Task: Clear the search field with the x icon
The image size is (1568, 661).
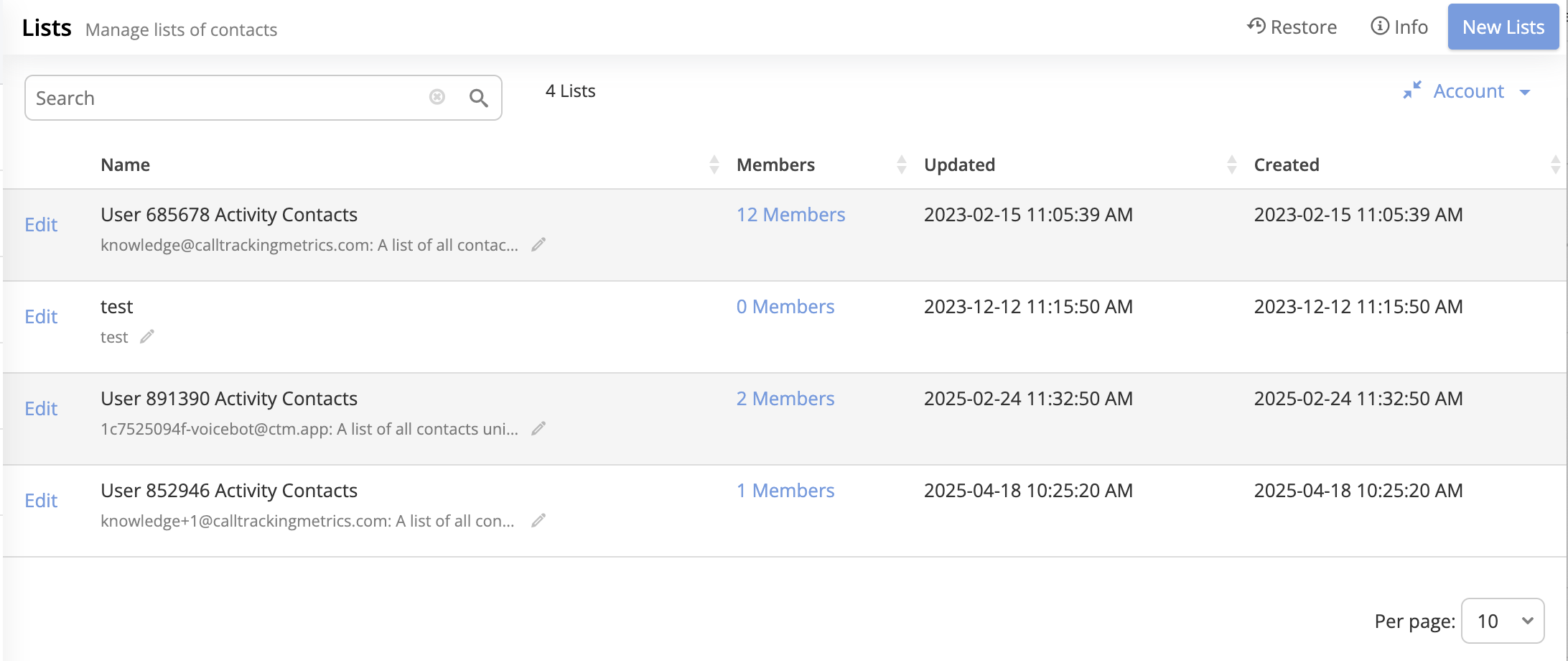Action: [437, 97]
